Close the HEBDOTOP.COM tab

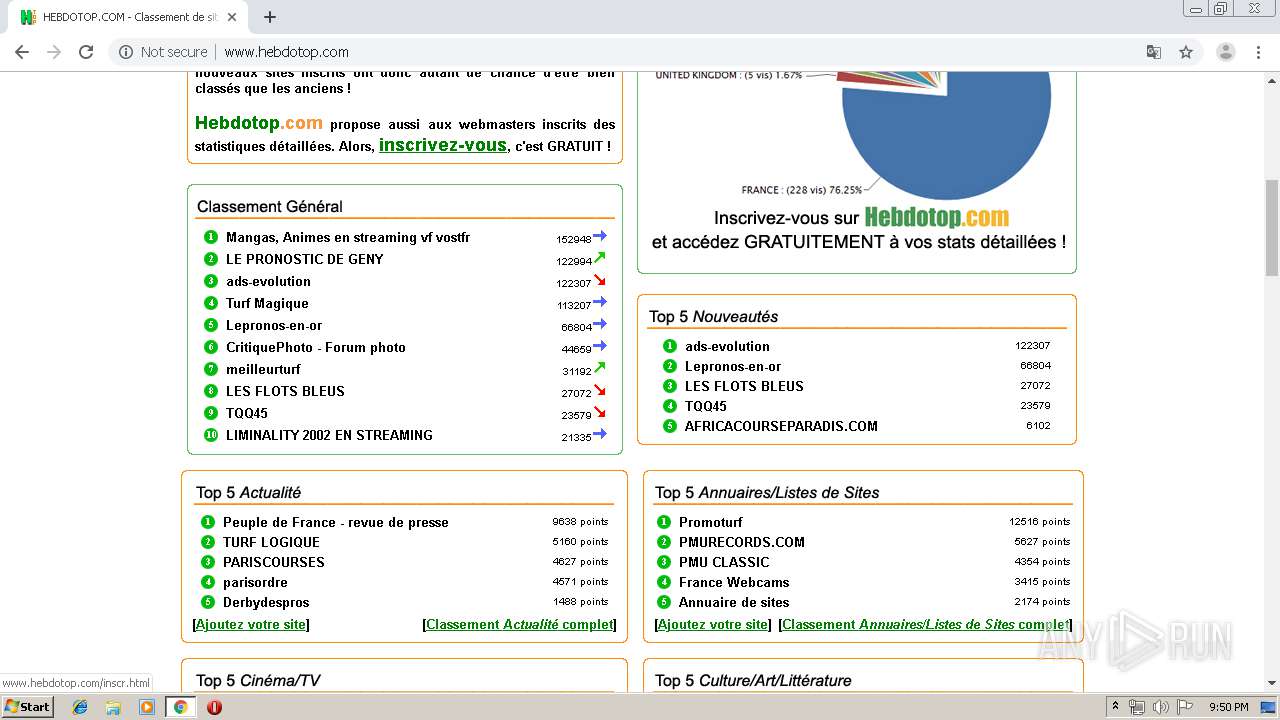coord(233,17)
